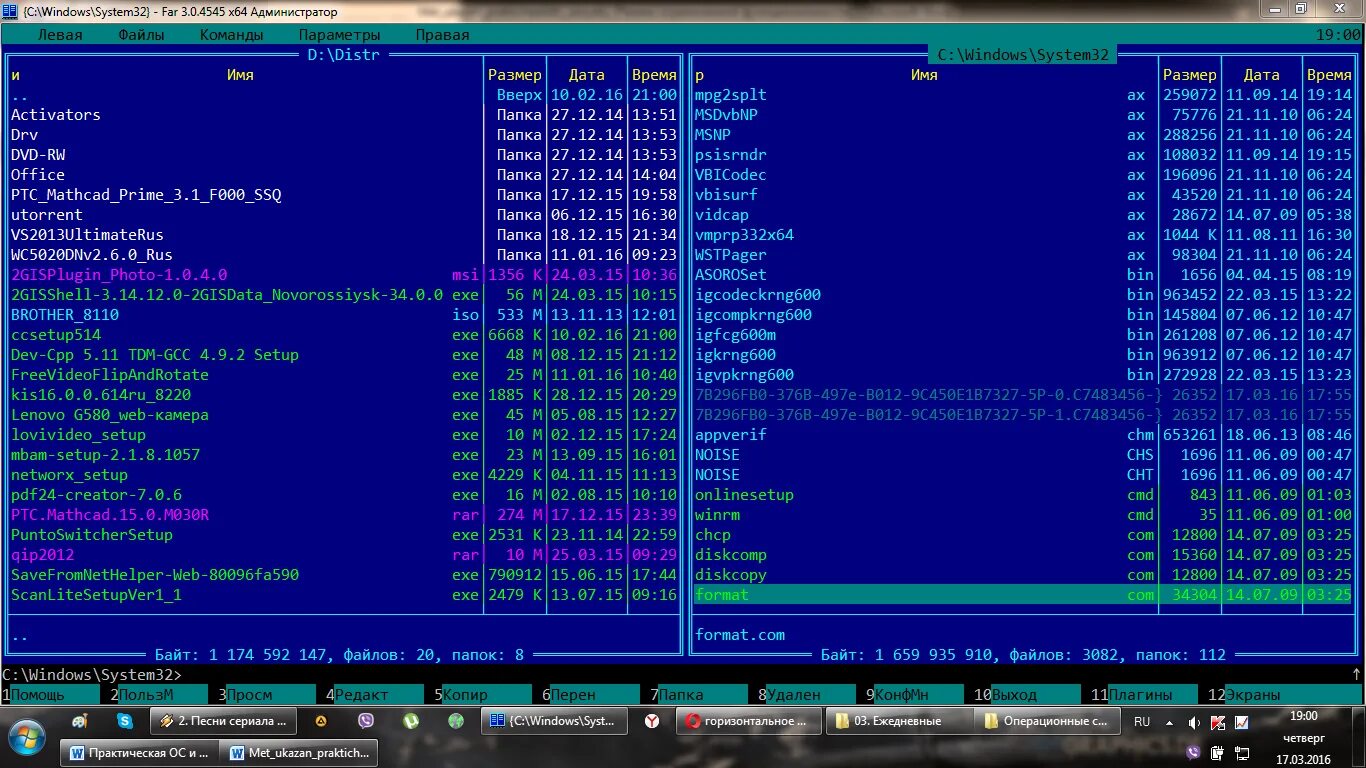Select the DVD-RW folder

[342, 155]
